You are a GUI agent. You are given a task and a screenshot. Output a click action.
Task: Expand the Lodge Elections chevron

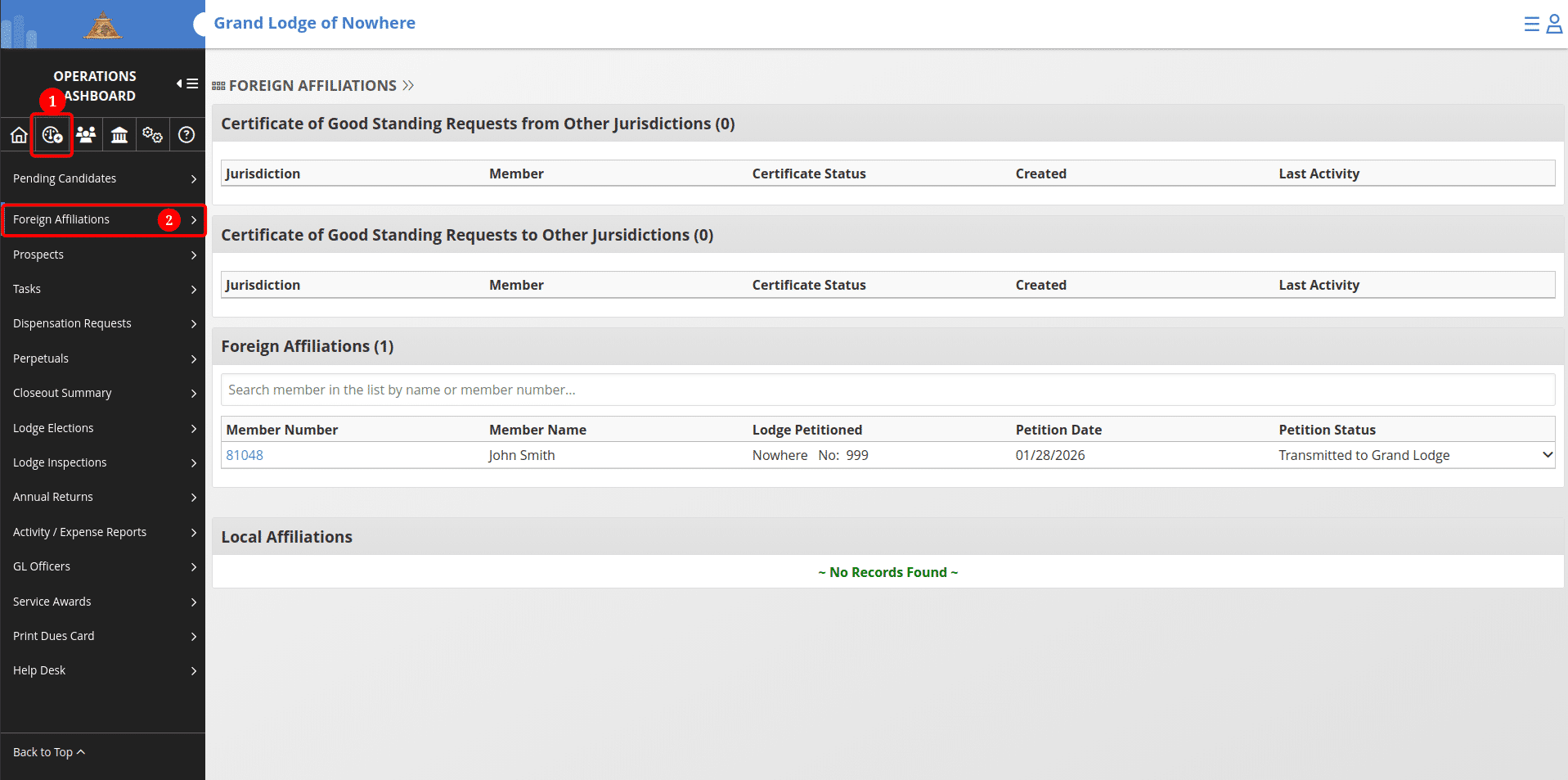click(194, 429)
